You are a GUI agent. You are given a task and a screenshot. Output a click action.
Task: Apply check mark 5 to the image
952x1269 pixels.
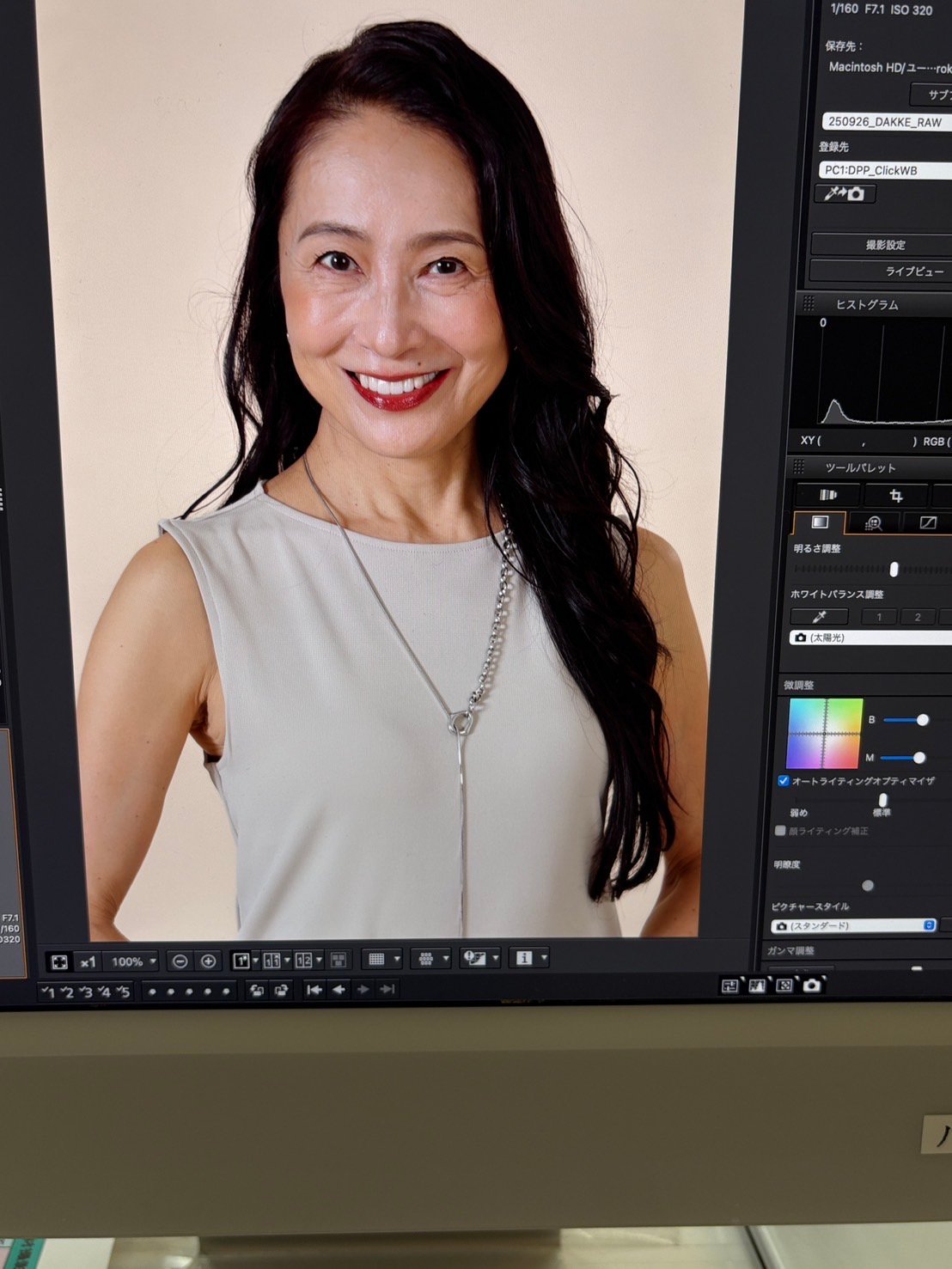[124, 992]
